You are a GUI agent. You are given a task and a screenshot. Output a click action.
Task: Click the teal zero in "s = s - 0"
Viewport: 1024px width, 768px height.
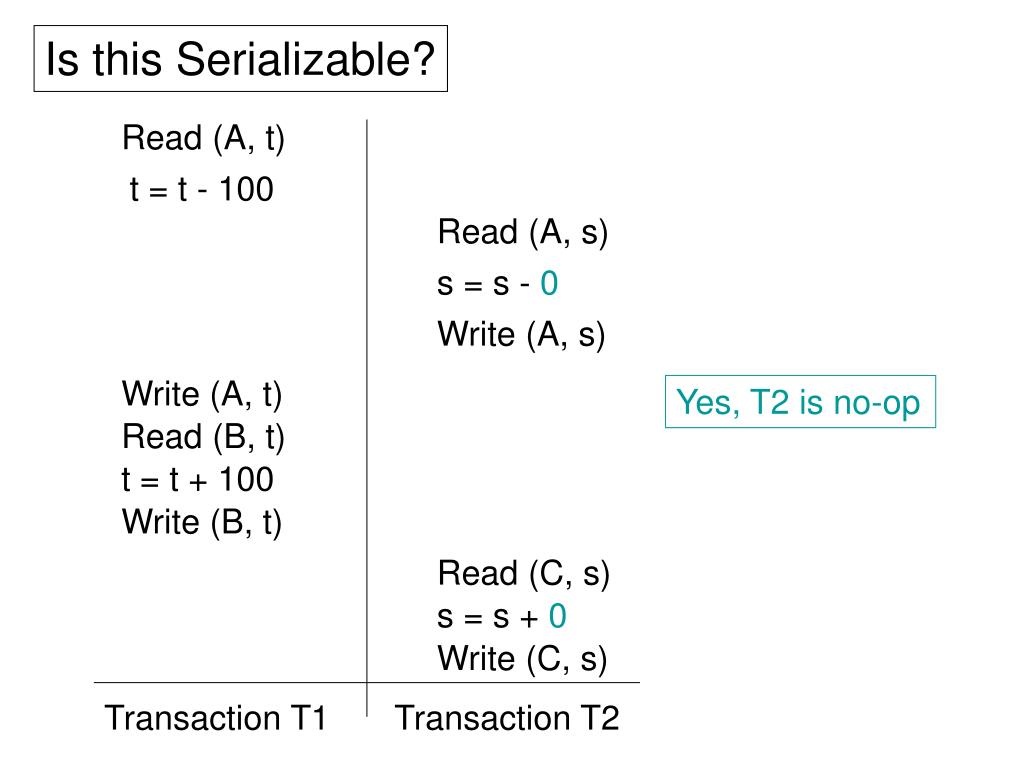549,285
